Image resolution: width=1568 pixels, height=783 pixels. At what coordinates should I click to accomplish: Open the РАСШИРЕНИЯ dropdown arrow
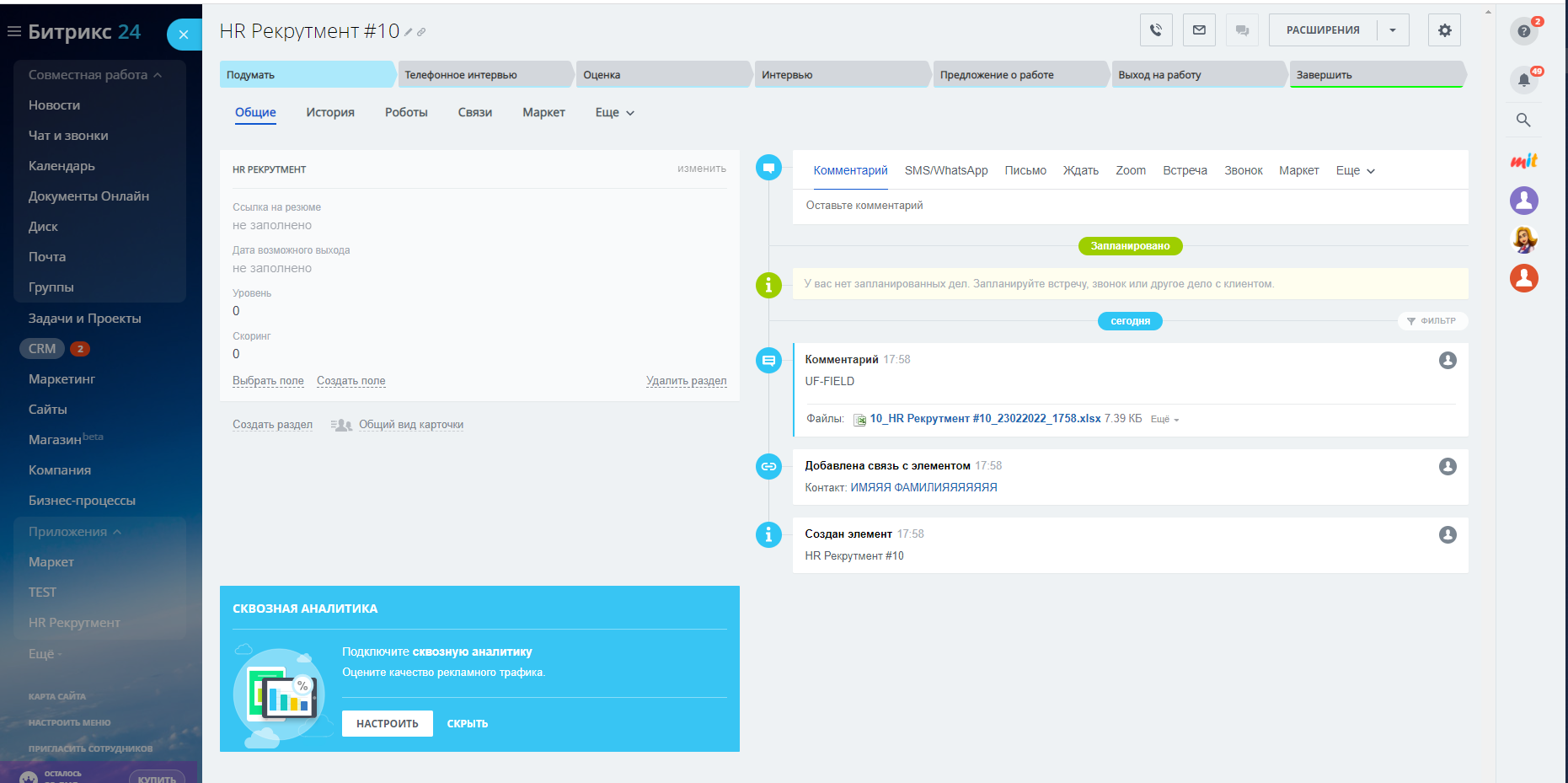point(1393,30)
